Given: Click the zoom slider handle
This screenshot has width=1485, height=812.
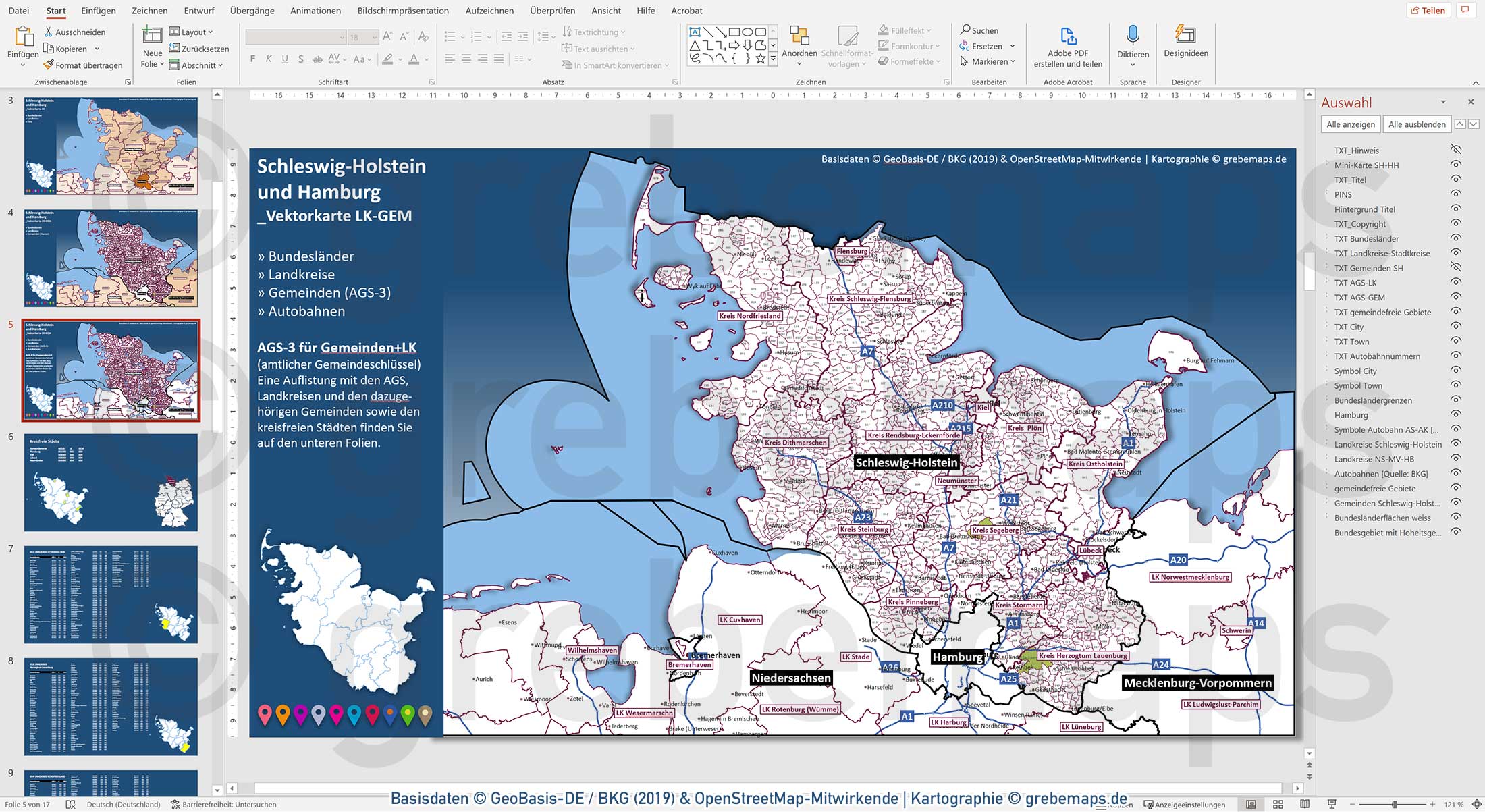Looking at the screenshot, I should coord(1395,805).
